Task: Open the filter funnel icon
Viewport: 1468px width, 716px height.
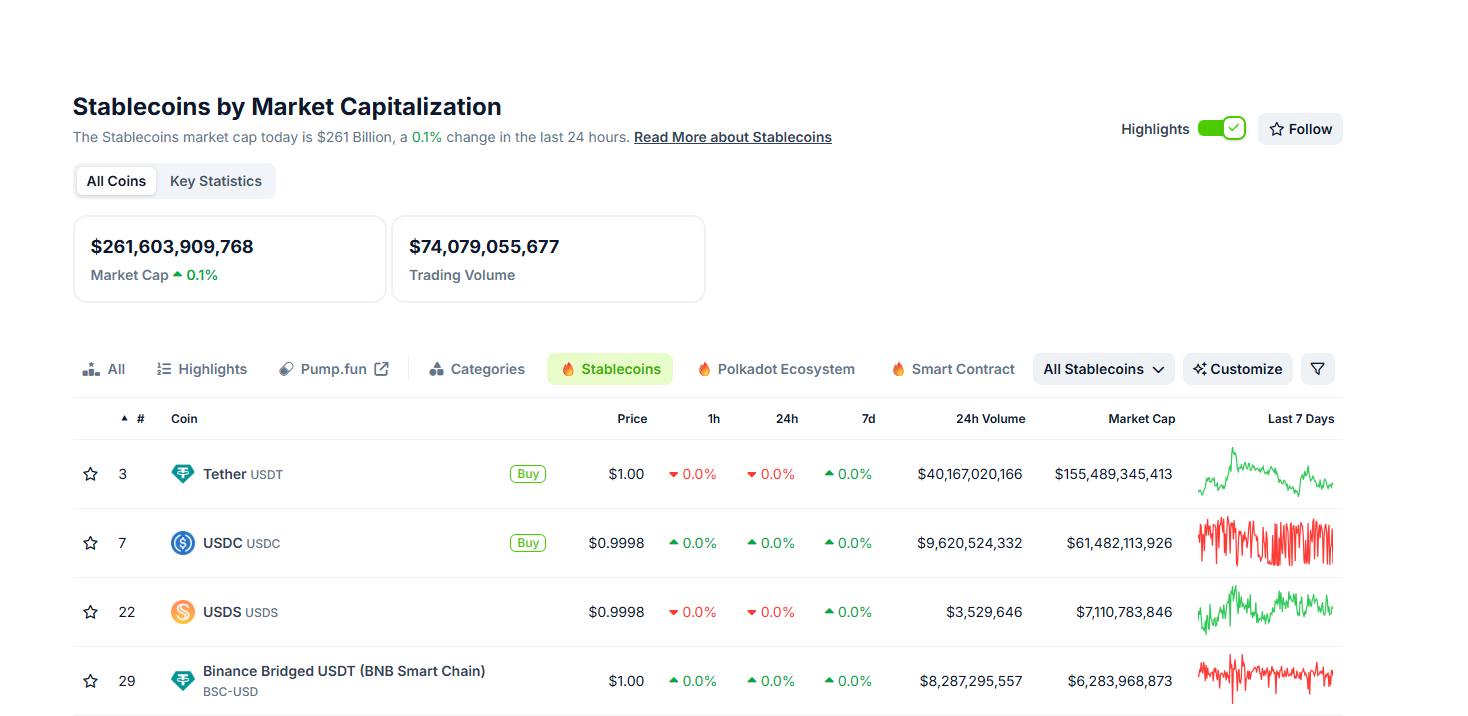Action: (x=1317, y=369)
